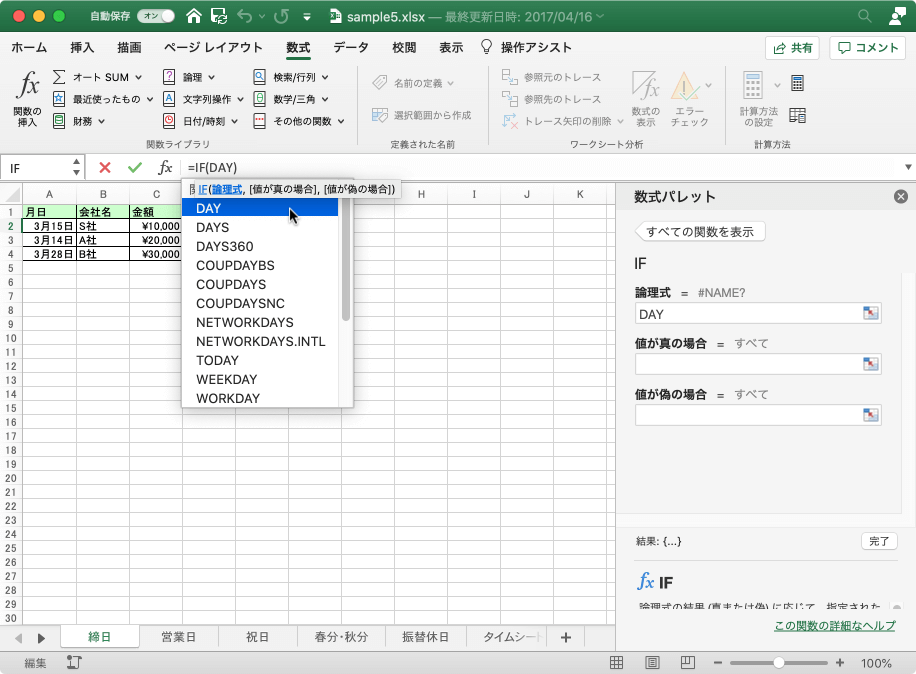Click the Redo arrow in title bar

coord(282,16)
